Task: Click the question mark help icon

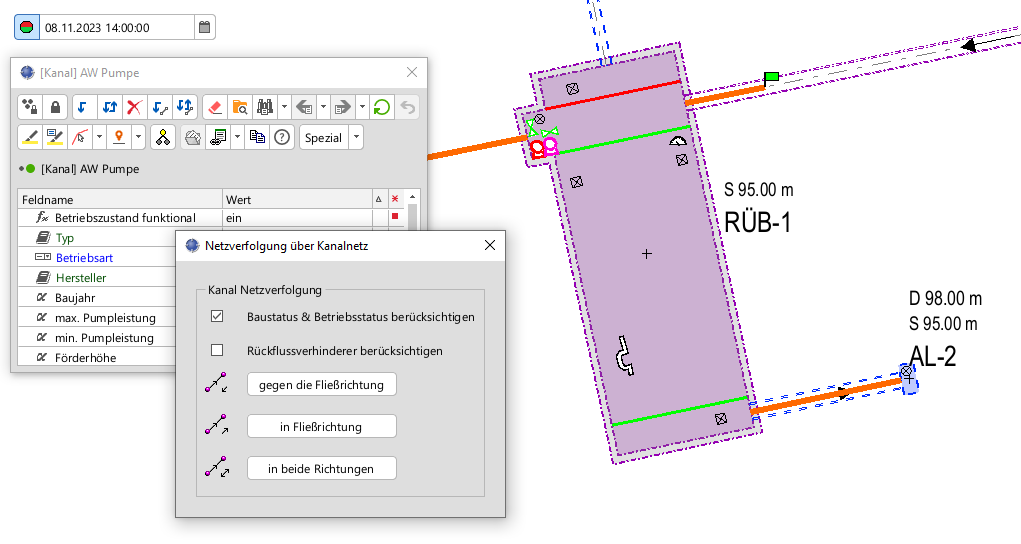Action: point(282,137)
